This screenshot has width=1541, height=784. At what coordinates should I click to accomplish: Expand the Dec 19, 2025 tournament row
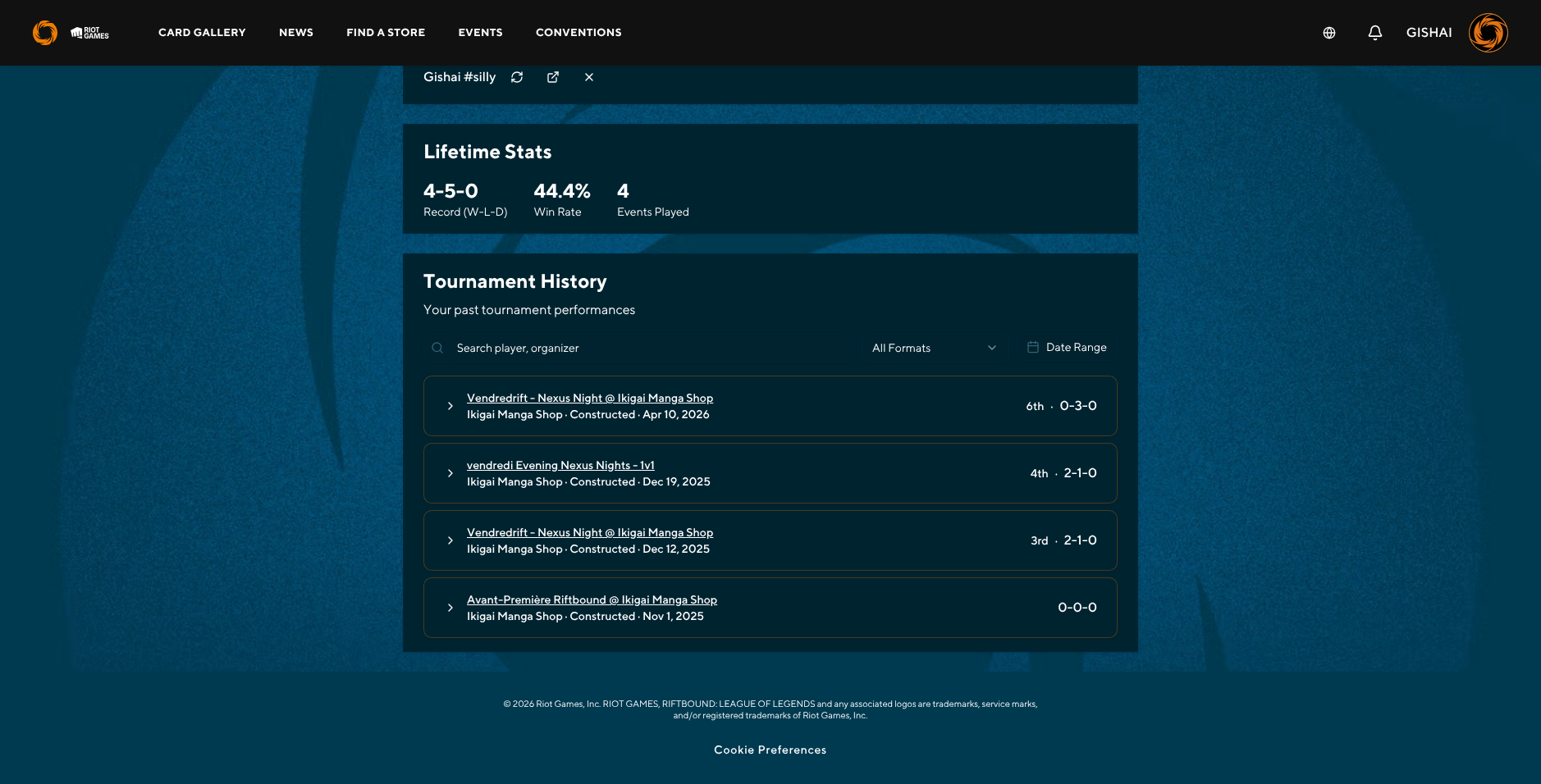[x=450, y=473]
